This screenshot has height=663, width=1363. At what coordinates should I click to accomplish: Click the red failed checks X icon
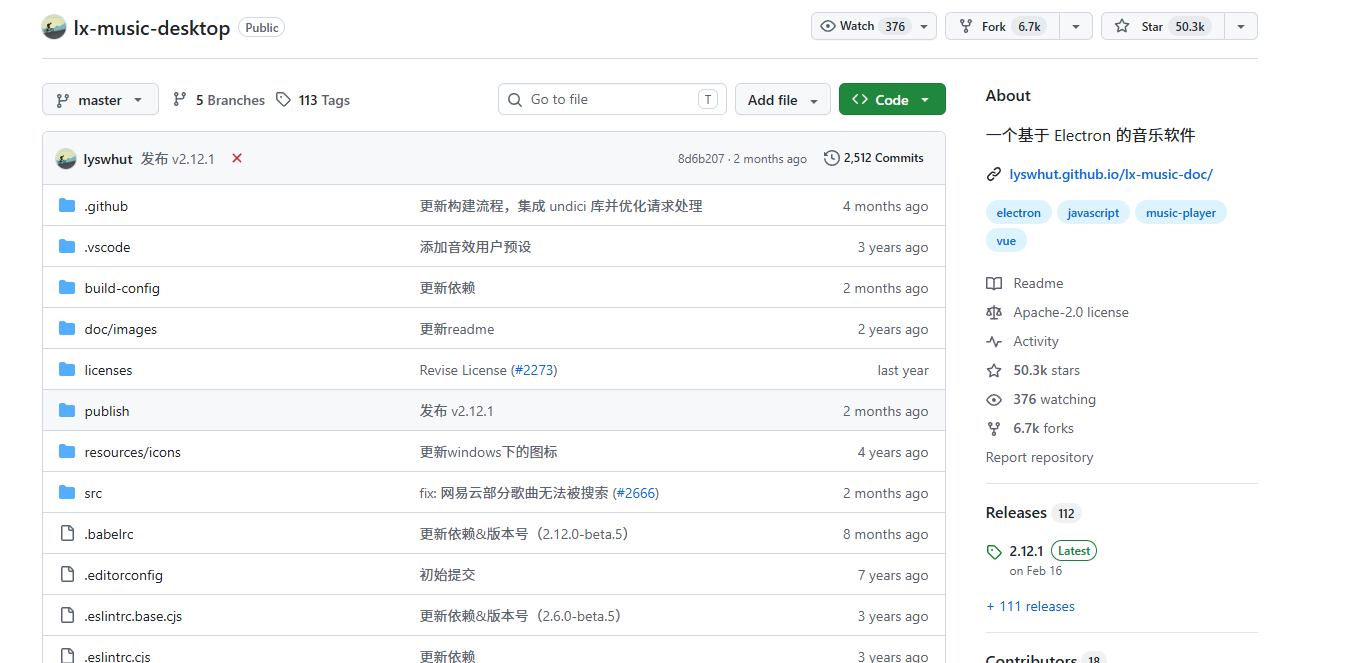click(x=237, y=158)
